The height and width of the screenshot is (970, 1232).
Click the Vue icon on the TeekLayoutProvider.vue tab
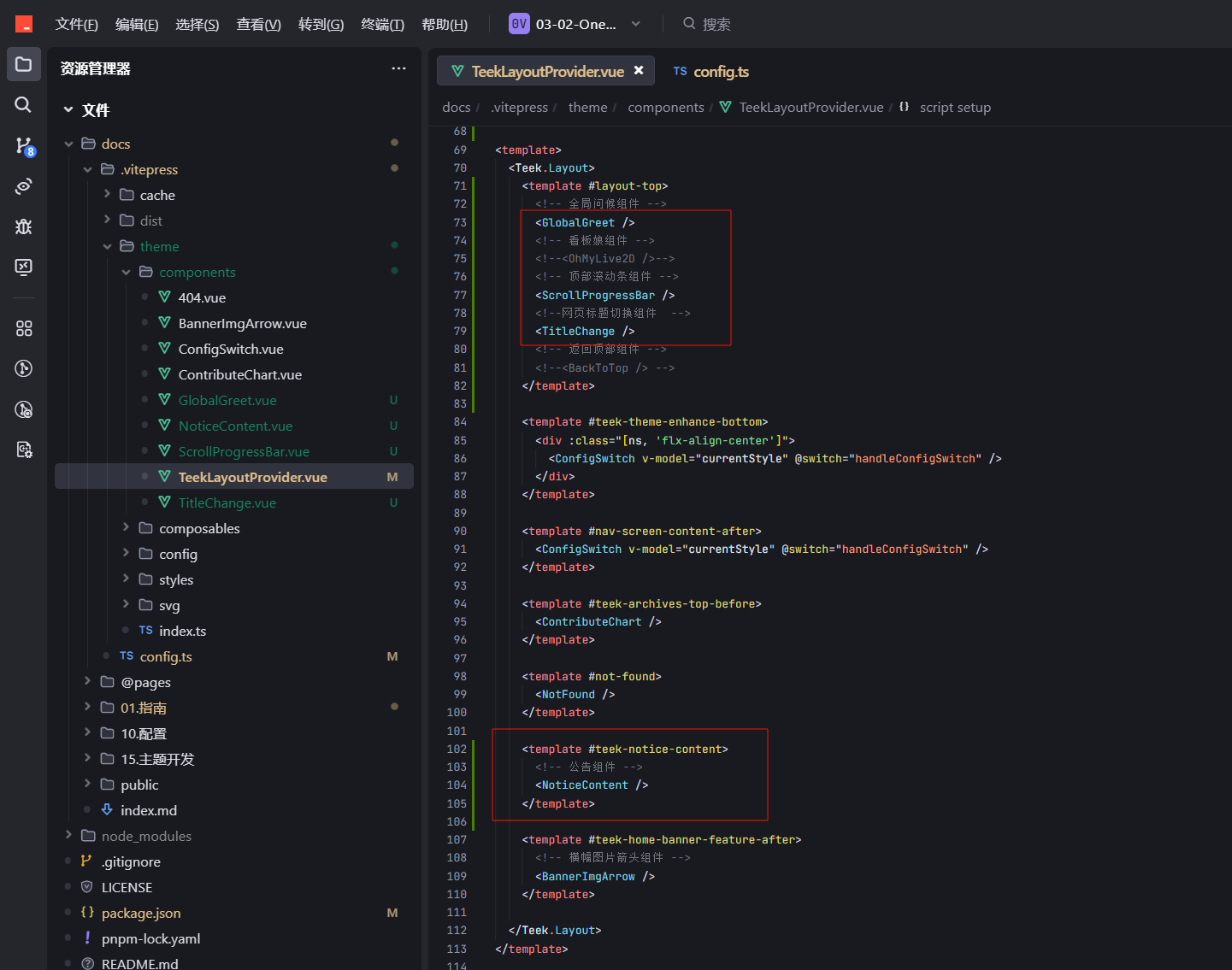pyautogui.click(x=457, y=71)
